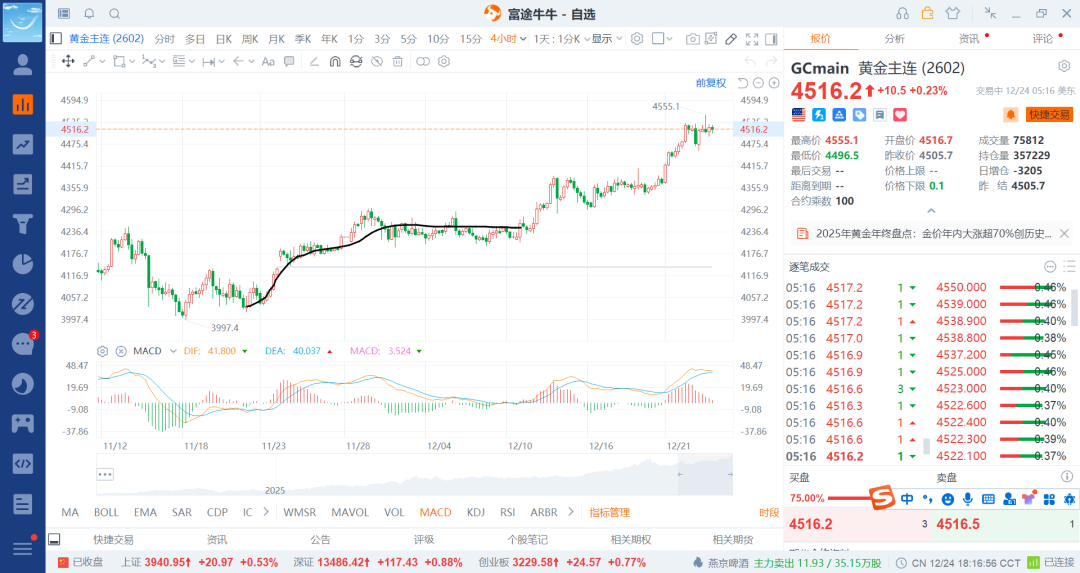
Task: Click the 快捷交易 orange button
Action: (1050, 115)
